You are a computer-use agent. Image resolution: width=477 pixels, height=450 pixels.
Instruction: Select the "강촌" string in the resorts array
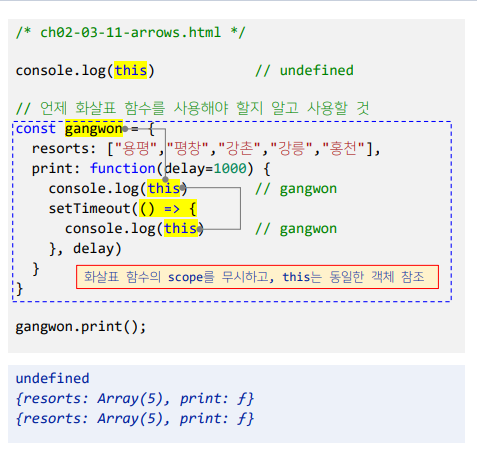pyautogui.click(x=239, y=148)
